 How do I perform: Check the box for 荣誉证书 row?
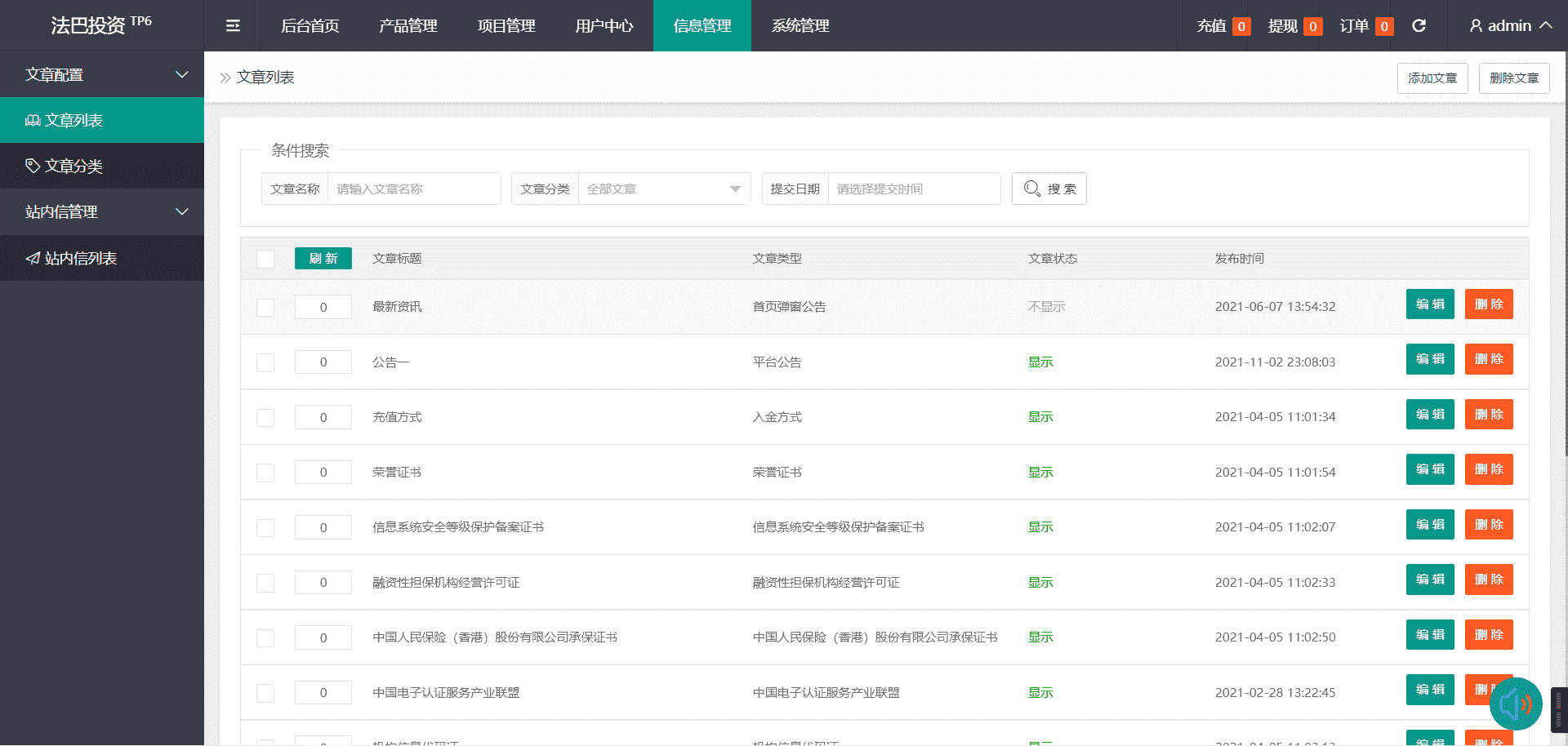click(x=265, y=473)
